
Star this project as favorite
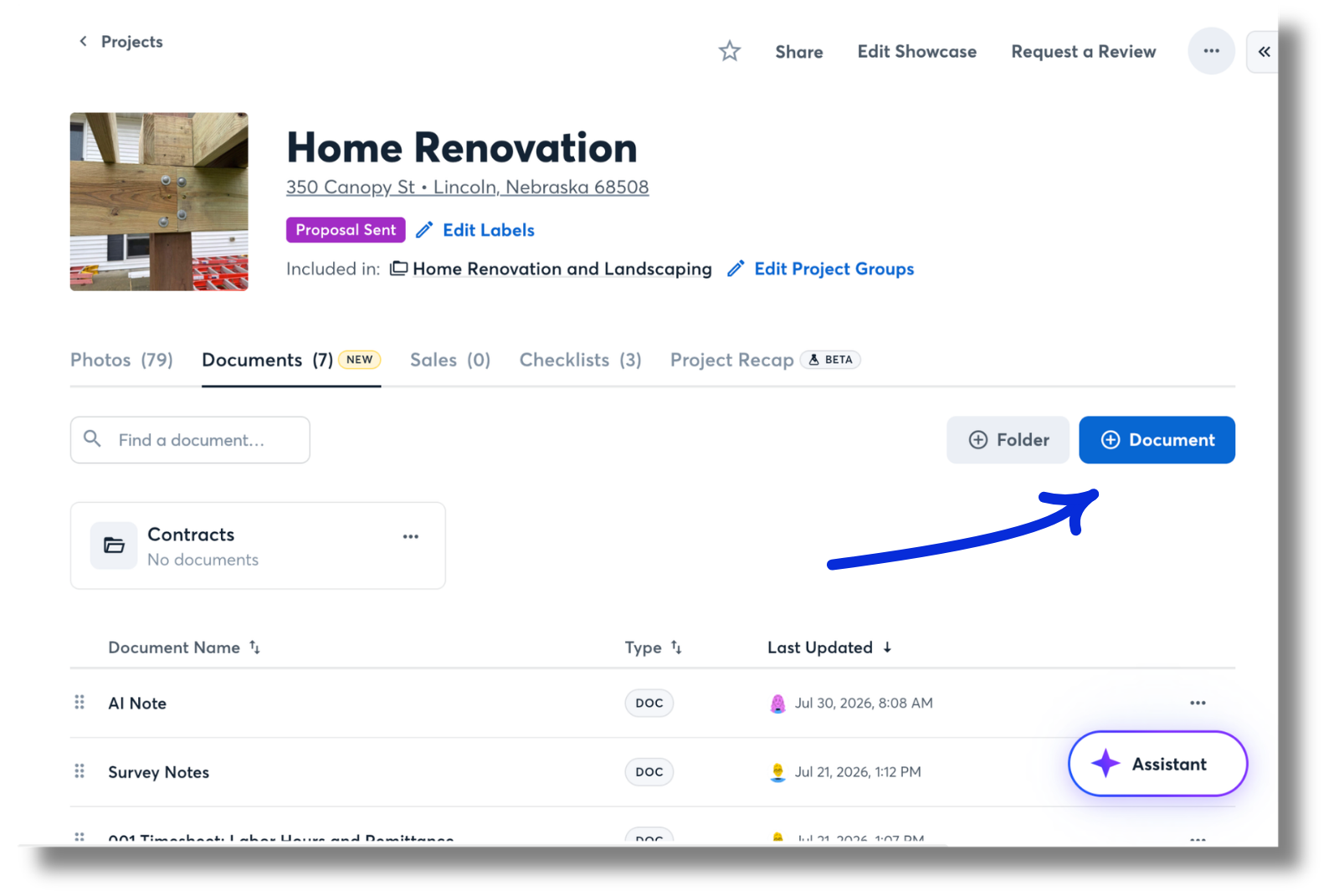pyautogui.click(x=730, y=51)
